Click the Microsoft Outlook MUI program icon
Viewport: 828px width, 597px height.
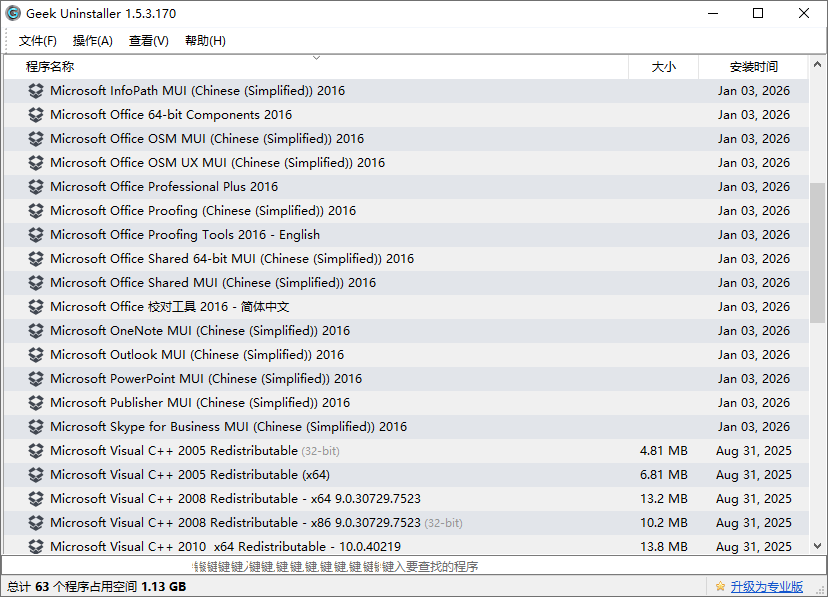[x=33, y=354]
